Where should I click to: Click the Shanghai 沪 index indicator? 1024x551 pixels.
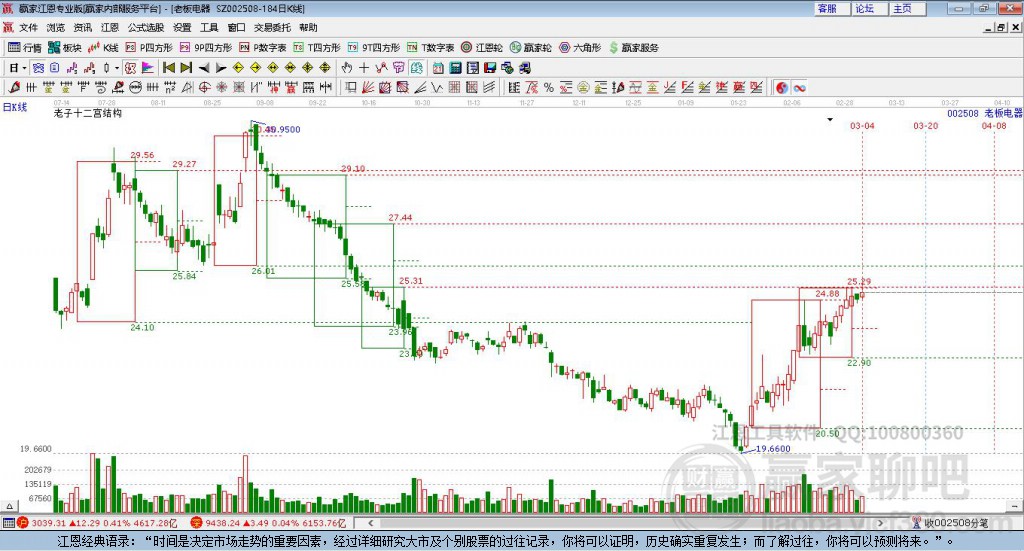23,523
